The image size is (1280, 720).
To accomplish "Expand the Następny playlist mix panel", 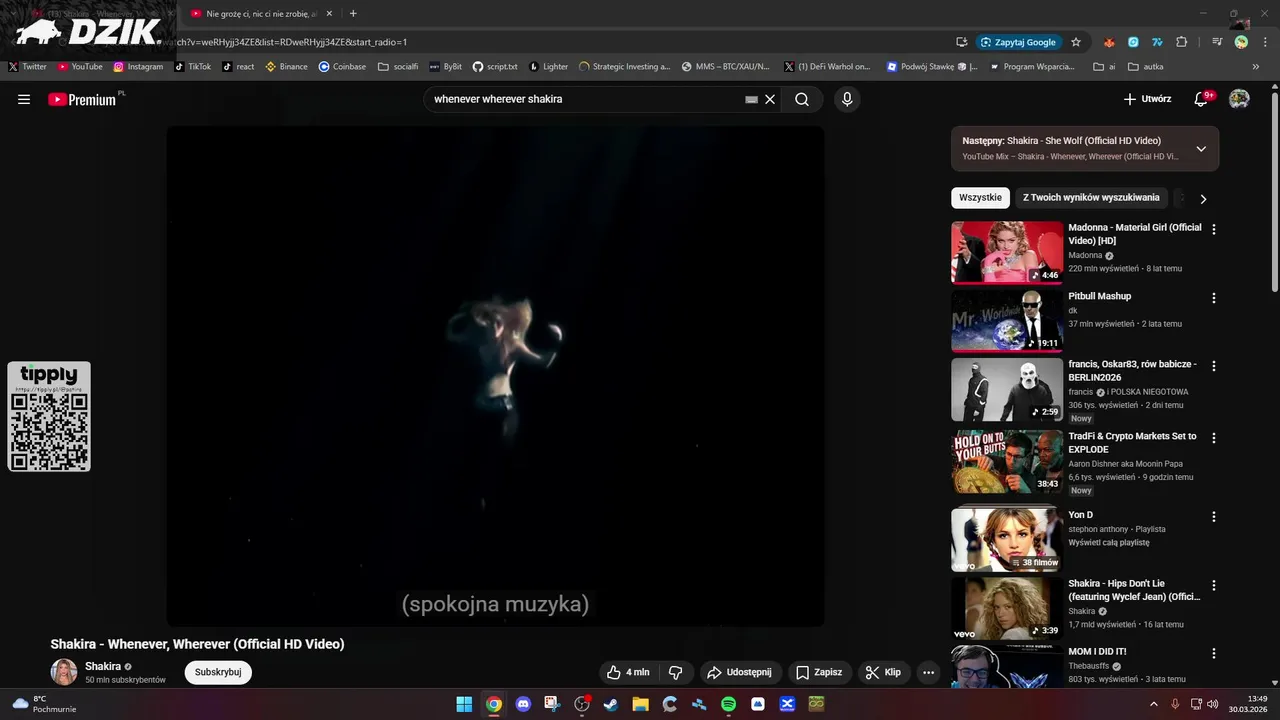I will (x=1201, y=149).
